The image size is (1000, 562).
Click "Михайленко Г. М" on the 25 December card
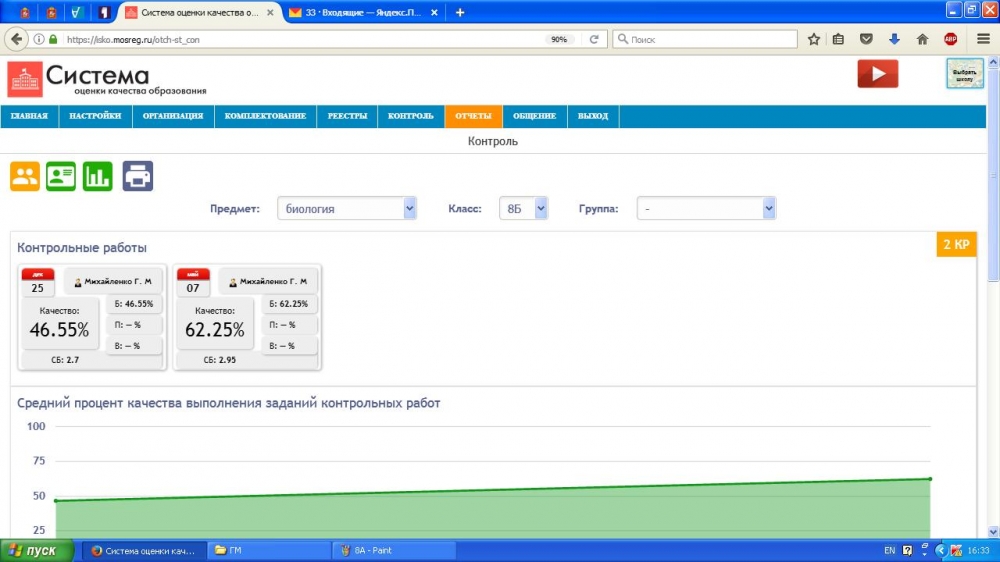(x=119, y=281)
